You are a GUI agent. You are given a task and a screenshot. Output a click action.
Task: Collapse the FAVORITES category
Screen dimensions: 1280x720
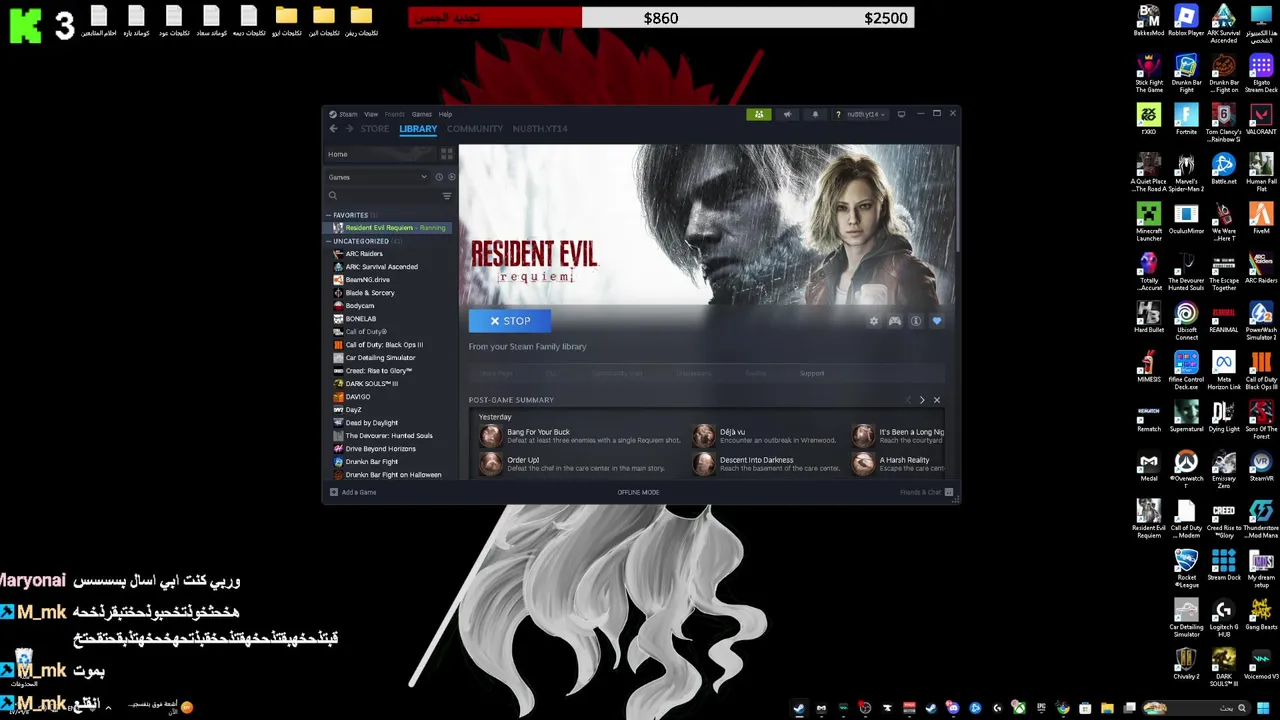[328, 215]
